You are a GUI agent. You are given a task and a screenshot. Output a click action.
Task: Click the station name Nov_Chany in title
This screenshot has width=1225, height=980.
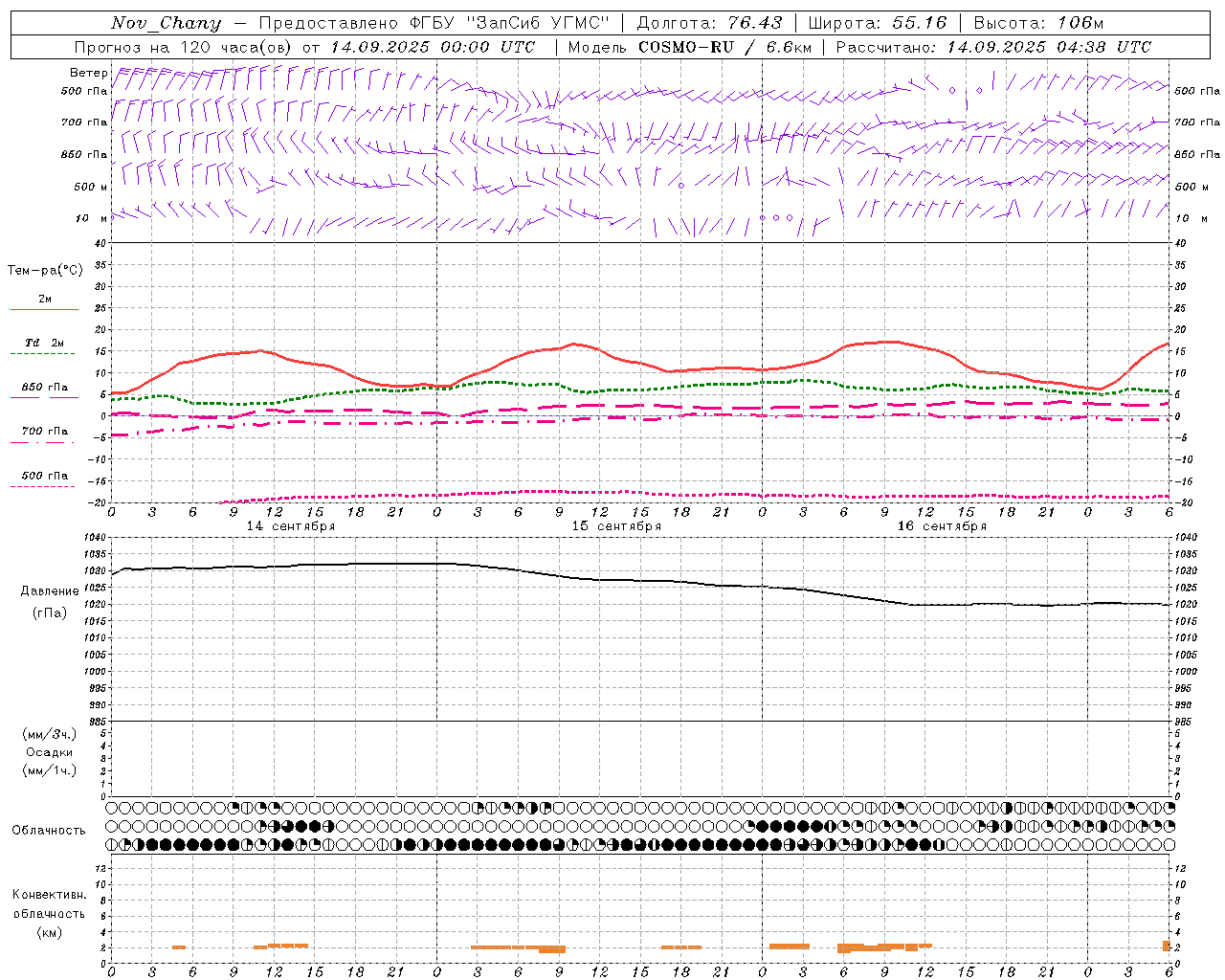(x=166, y=23)
